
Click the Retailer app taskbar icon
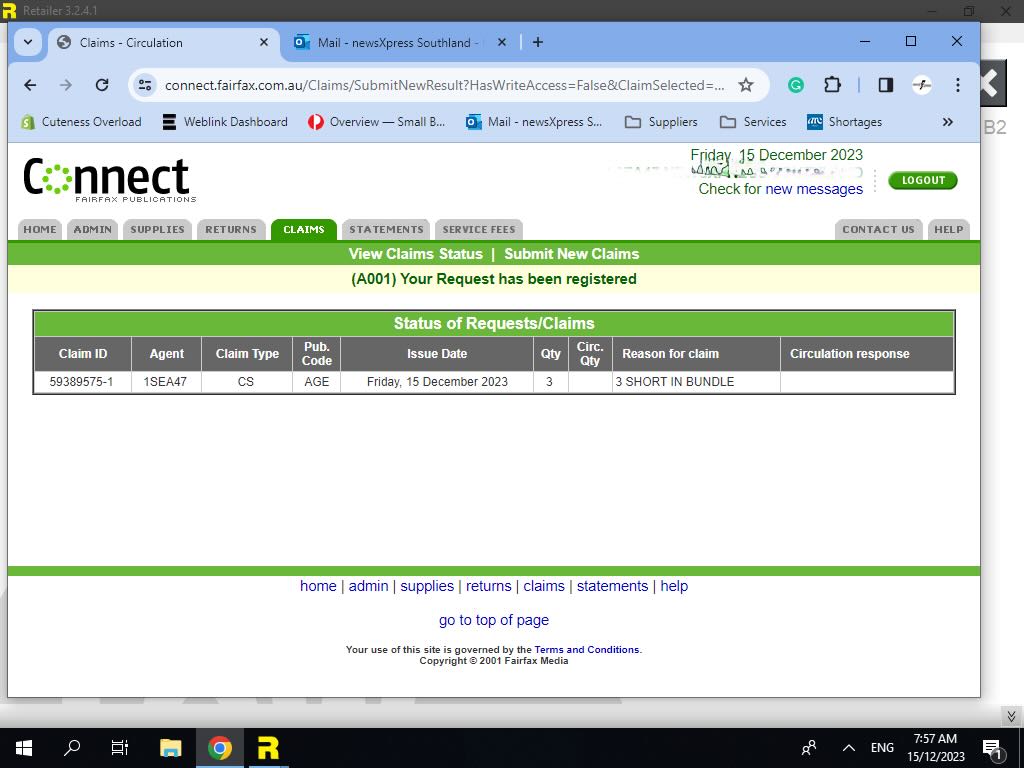268,748
